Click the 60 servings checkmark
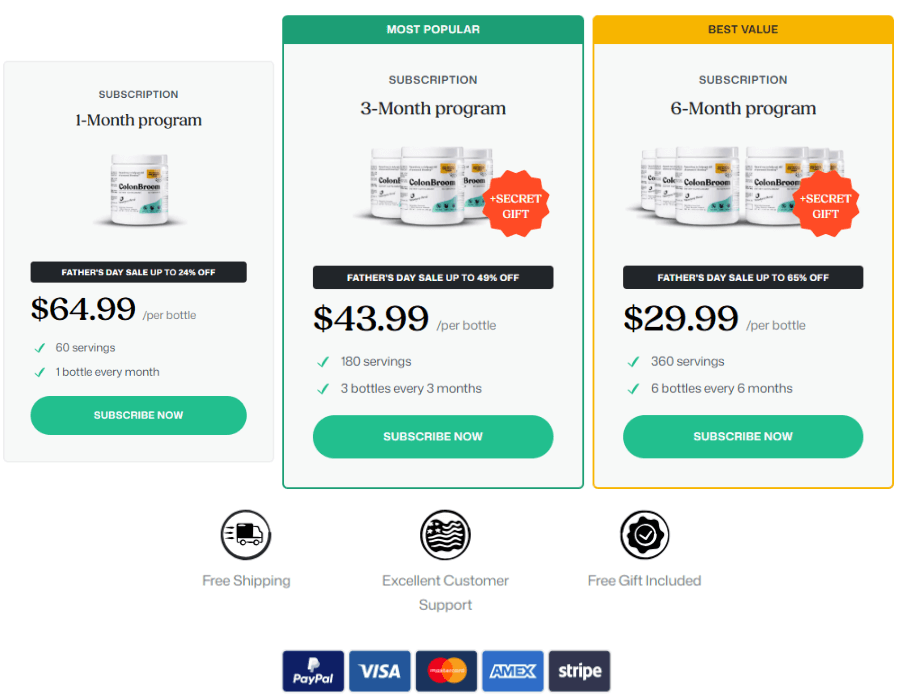This screenshot has height=700, width=900. (40, 348)
